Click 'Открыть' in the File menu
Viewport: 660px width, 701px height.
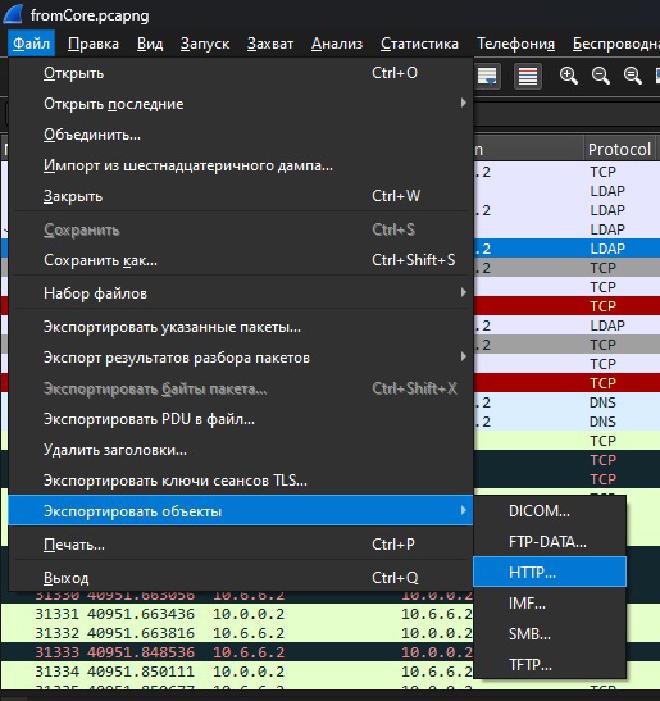click(x=74, y=73)
